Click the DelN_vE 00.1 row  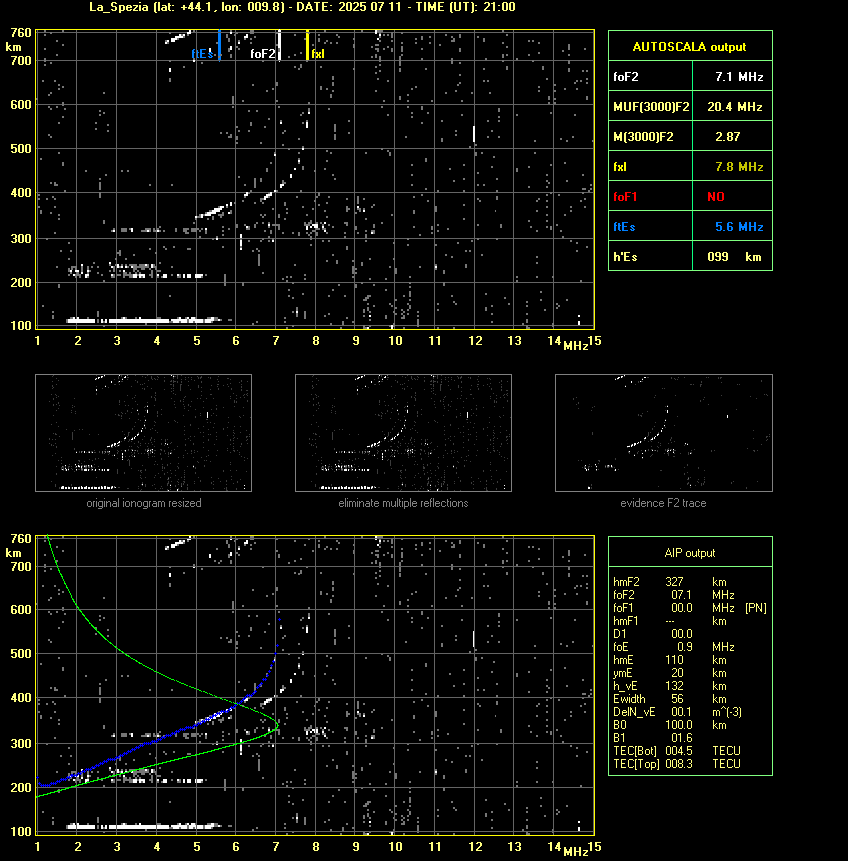pyautogui.click(x=677, y=712)
